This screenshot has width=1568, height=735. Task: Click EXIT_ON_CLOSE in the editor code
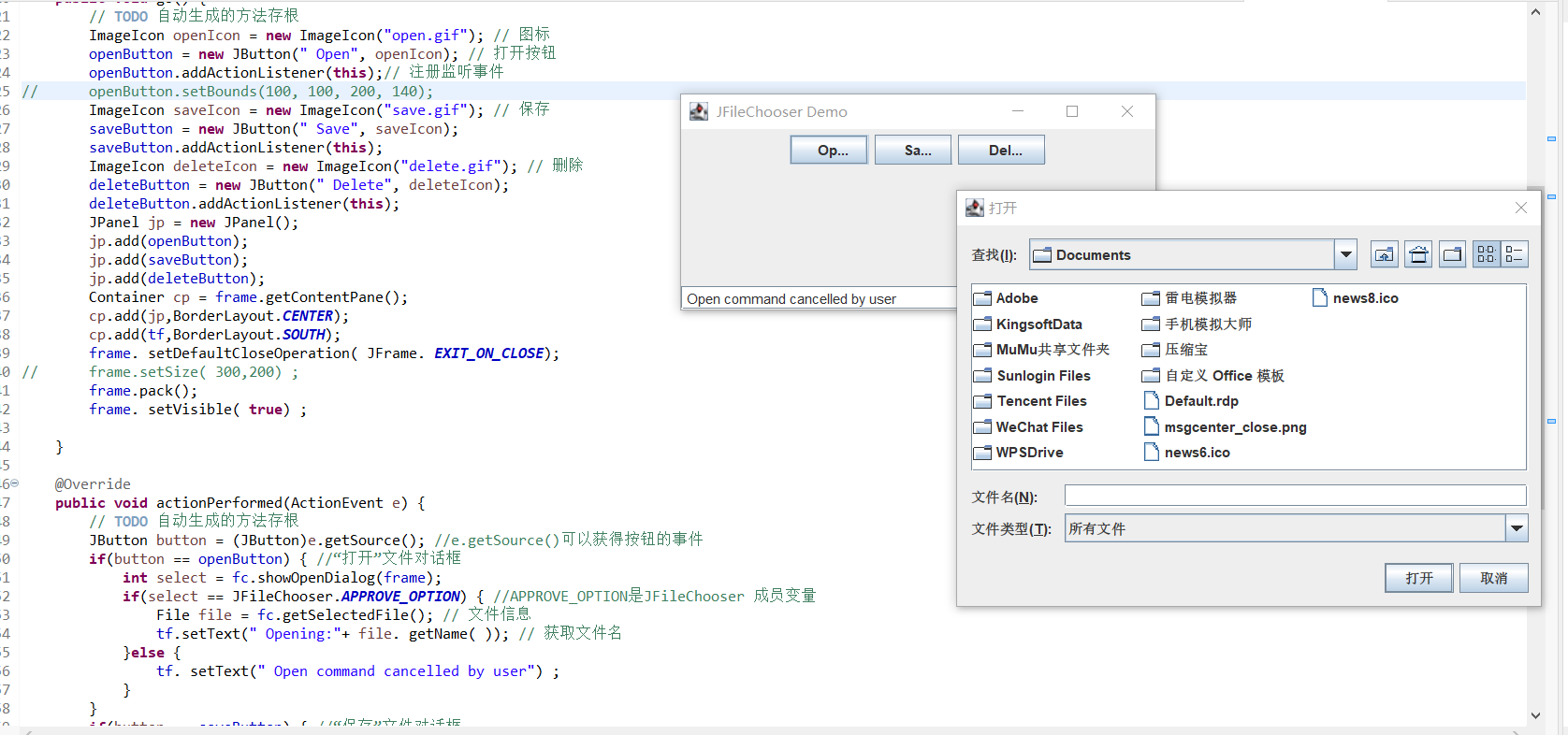pos(489,353)
